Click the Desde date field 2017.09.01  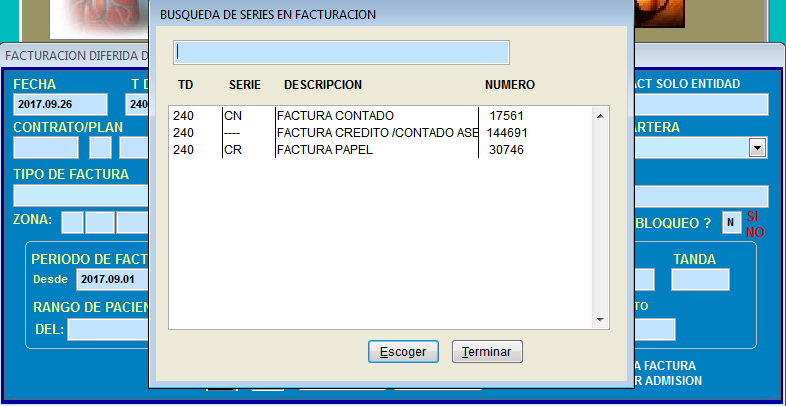click(113, 279)
